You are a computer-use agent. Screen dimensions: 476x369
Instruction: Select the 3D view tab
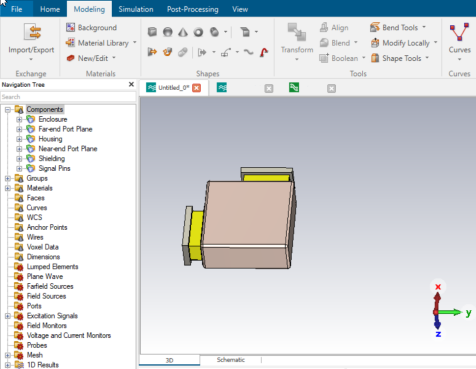coord(169,360)
